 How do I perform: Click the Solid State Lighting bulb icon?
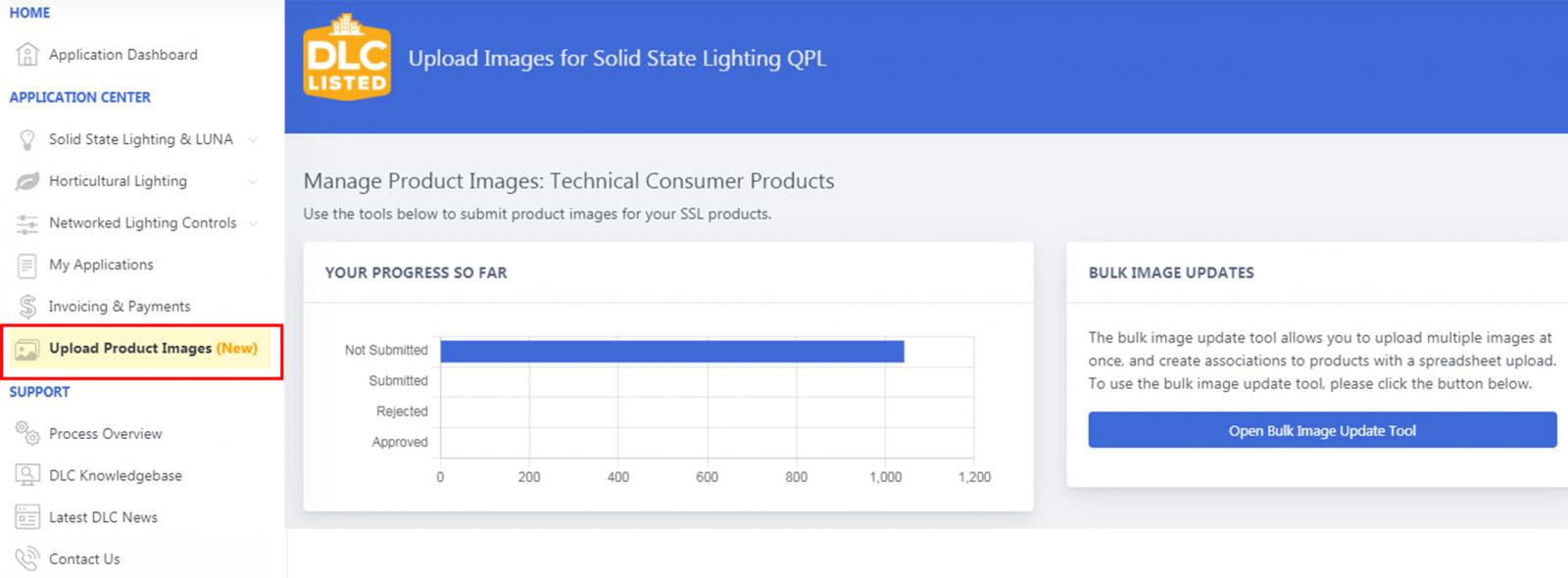27,140
